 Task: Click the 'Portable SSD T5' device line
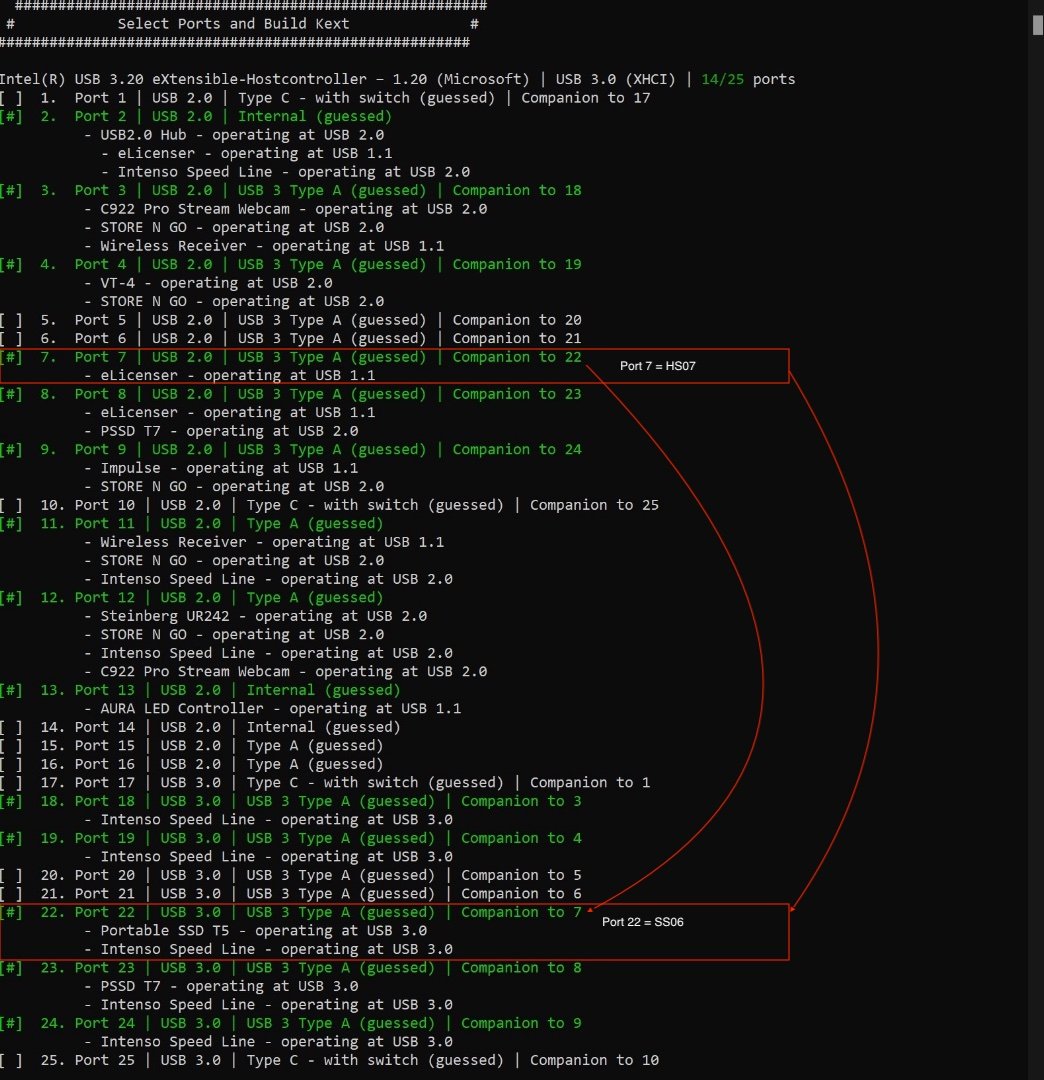point(255,931)
